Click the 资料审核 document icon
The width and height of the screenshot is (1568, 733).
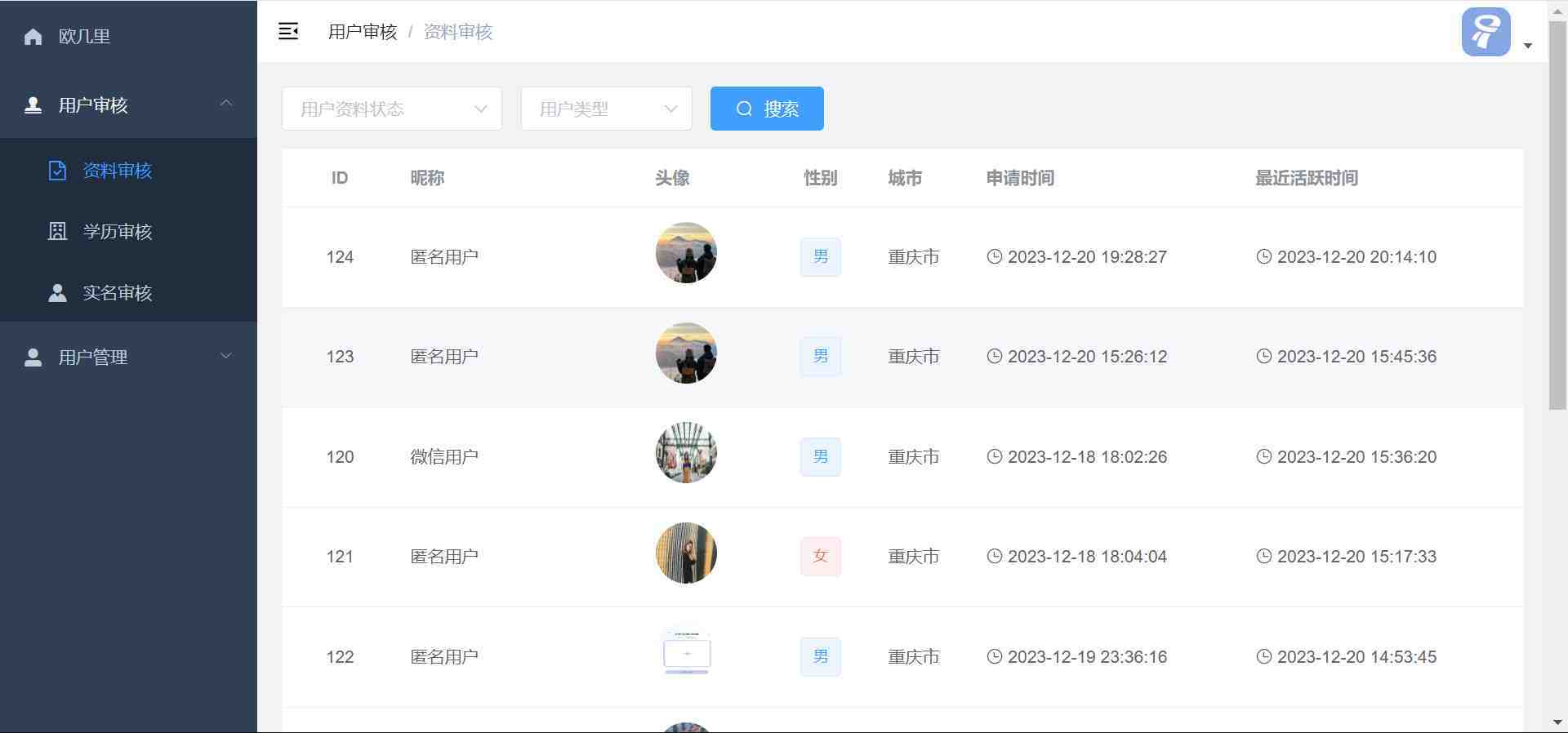click(57, 171)
